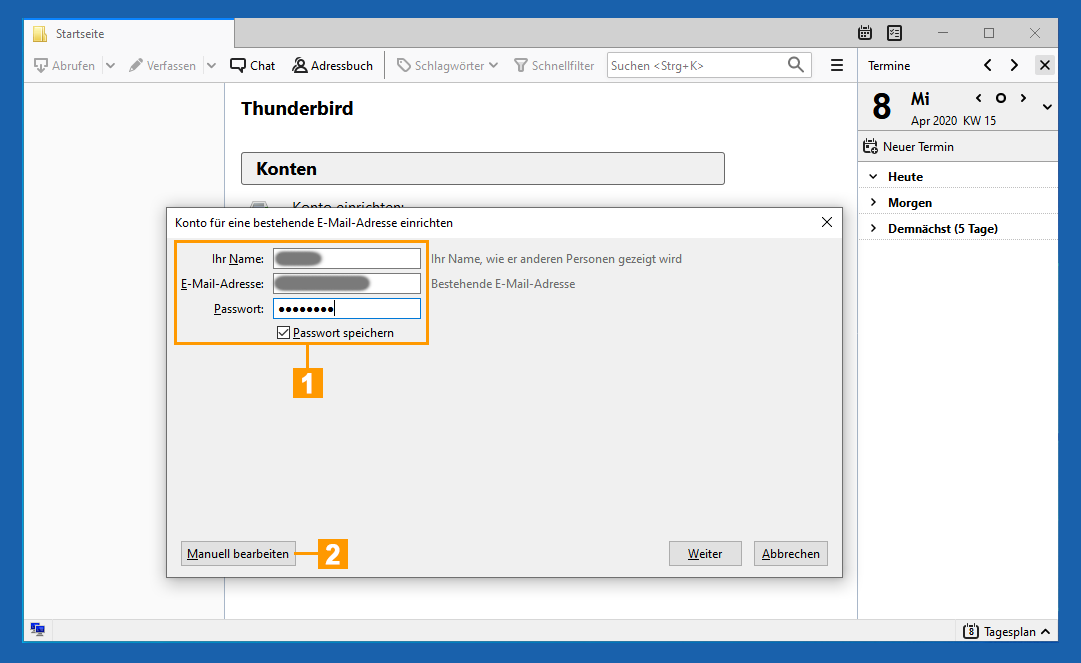
Task: Switch to the Startseite tab
Action: coord(80,34)
